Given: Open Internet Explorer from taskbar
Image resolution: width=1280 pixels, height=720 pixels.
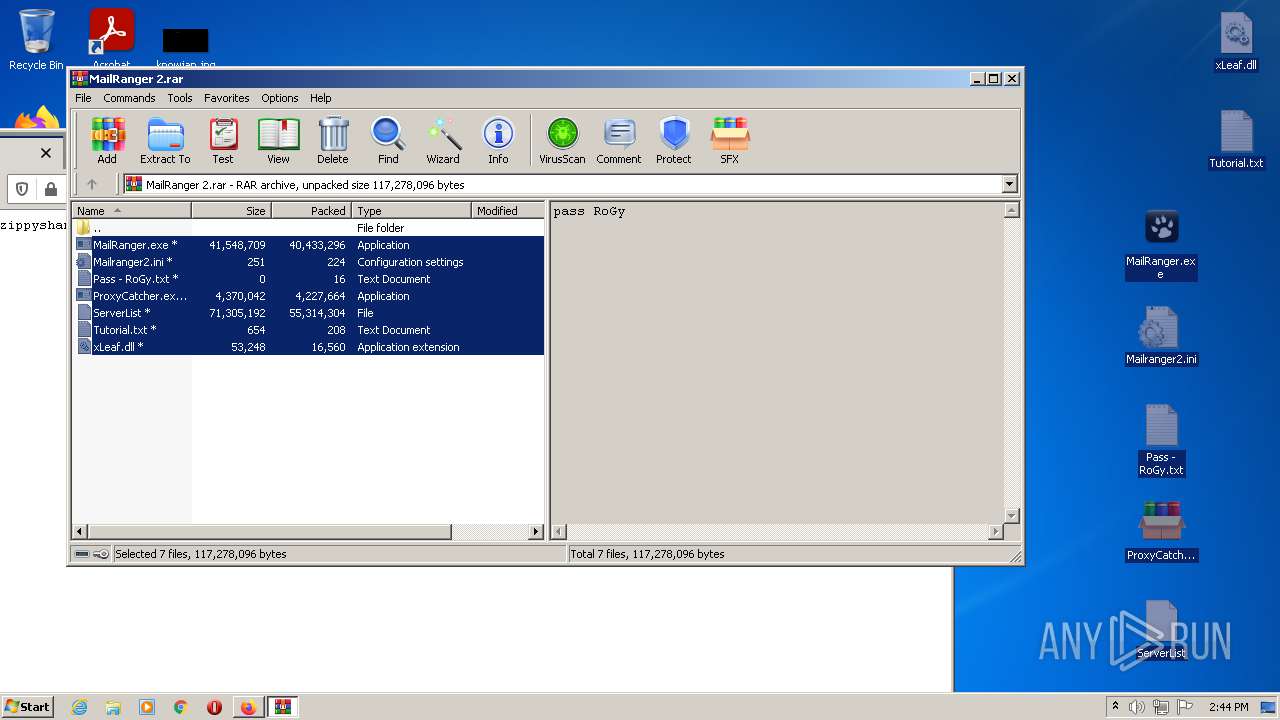Looking at the screenshot, I should click(x=79, y=707).
